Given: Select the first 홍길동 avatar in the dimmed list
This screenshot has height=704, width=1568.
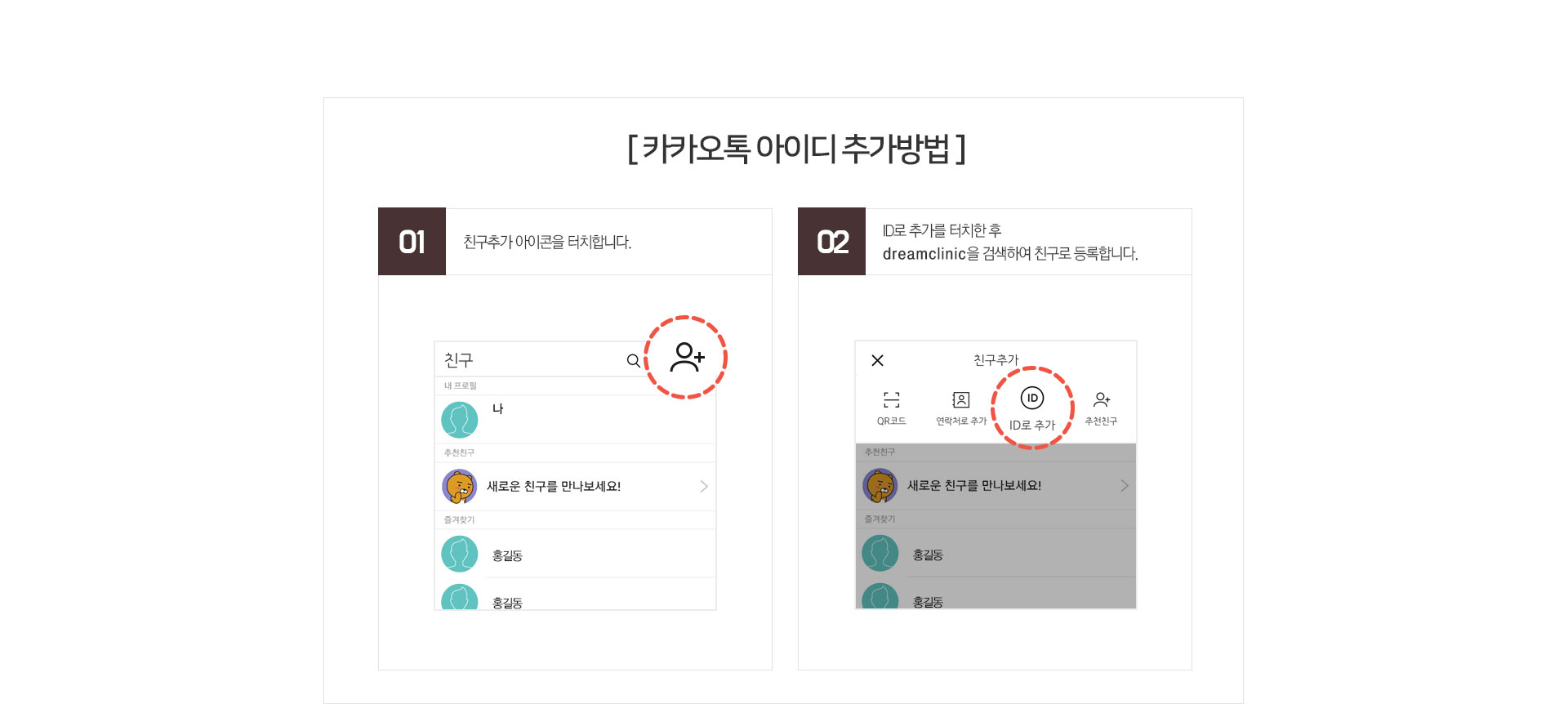Looking at the screenshot, I should pyautogui.click(x=880, y=554).
